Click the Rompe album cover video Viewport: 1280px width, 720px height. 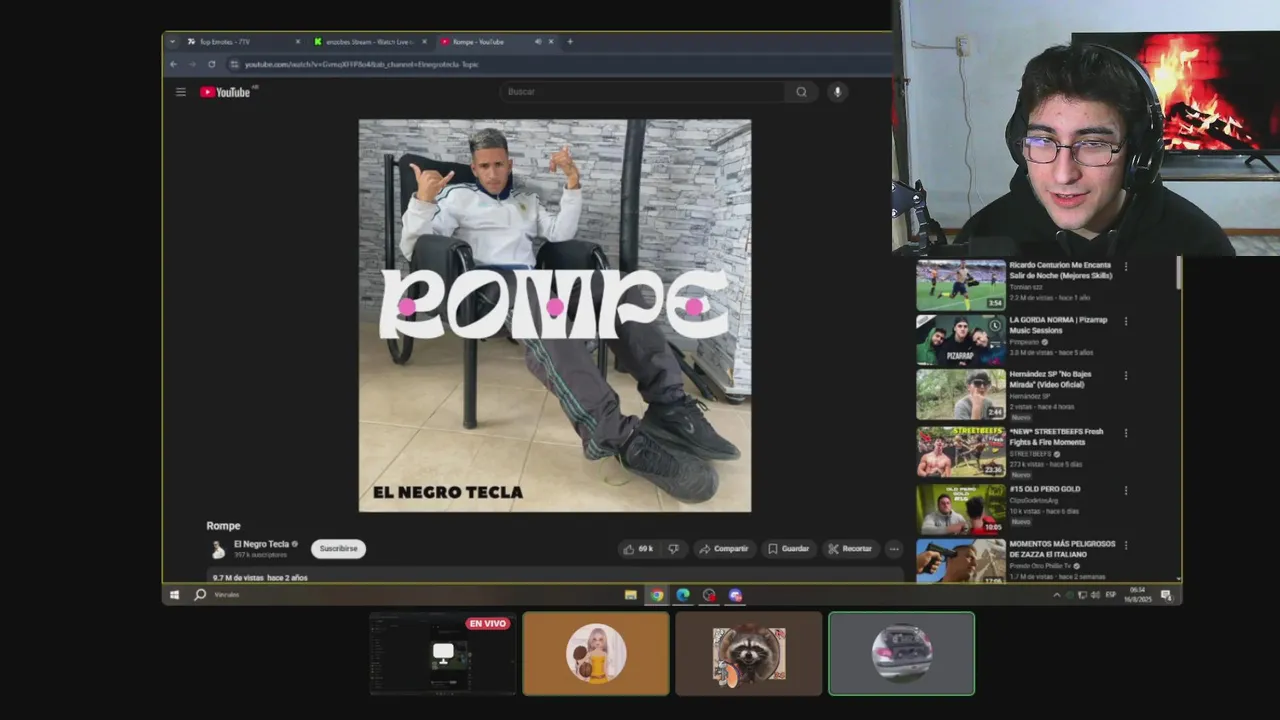[x=555, y=316]
